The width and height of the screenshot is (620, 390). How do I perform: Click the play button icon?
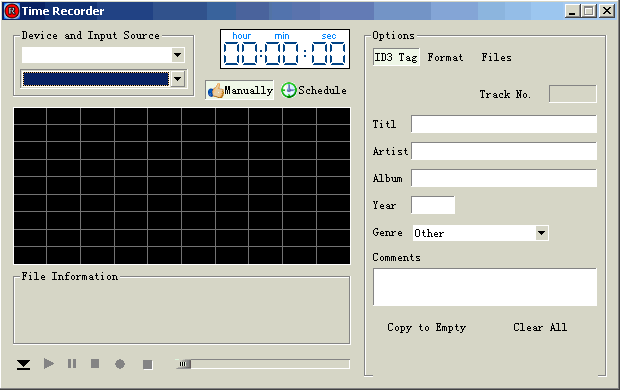(x=49, y=363)
